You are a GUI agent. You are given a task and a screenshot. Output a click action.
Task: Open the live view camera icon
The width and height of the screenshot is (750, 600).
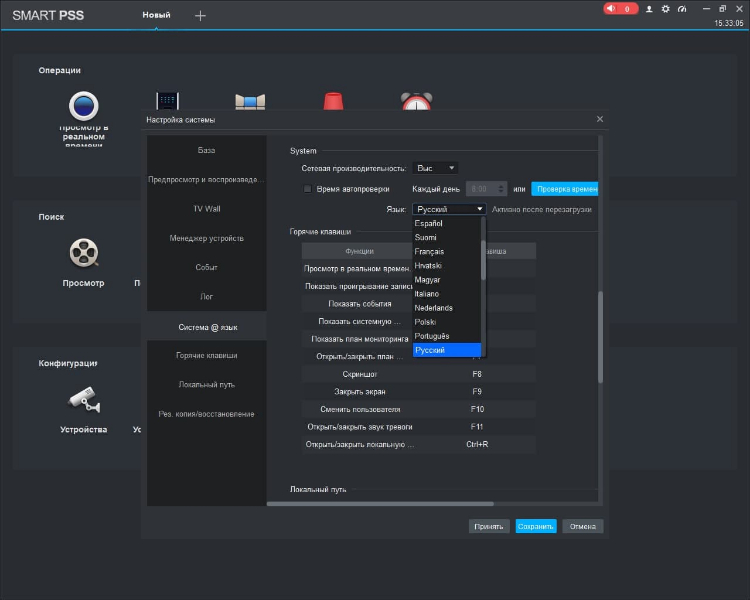[x=84, y=106]
